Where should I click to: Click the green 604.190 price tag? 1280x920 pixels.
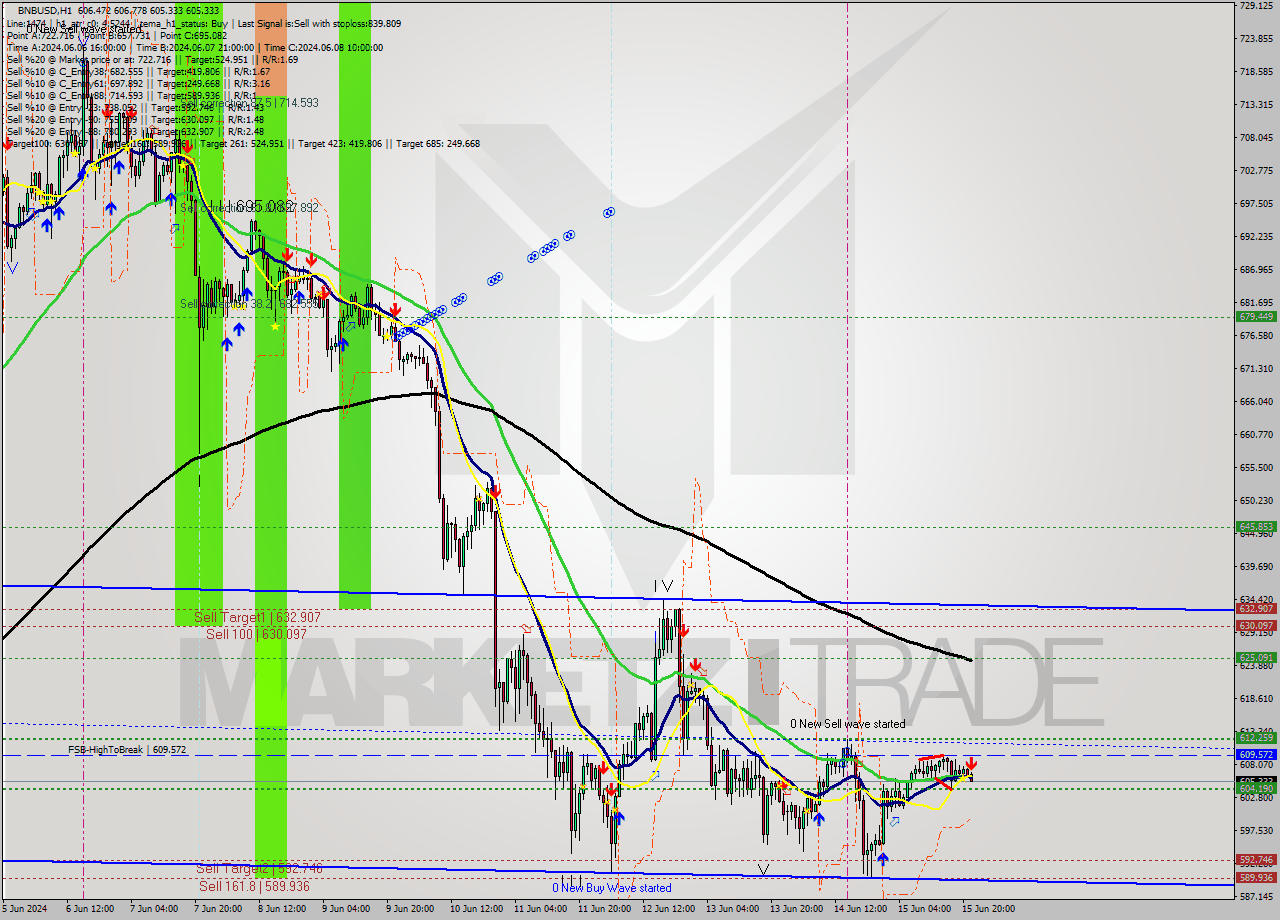click(1256, 788)
